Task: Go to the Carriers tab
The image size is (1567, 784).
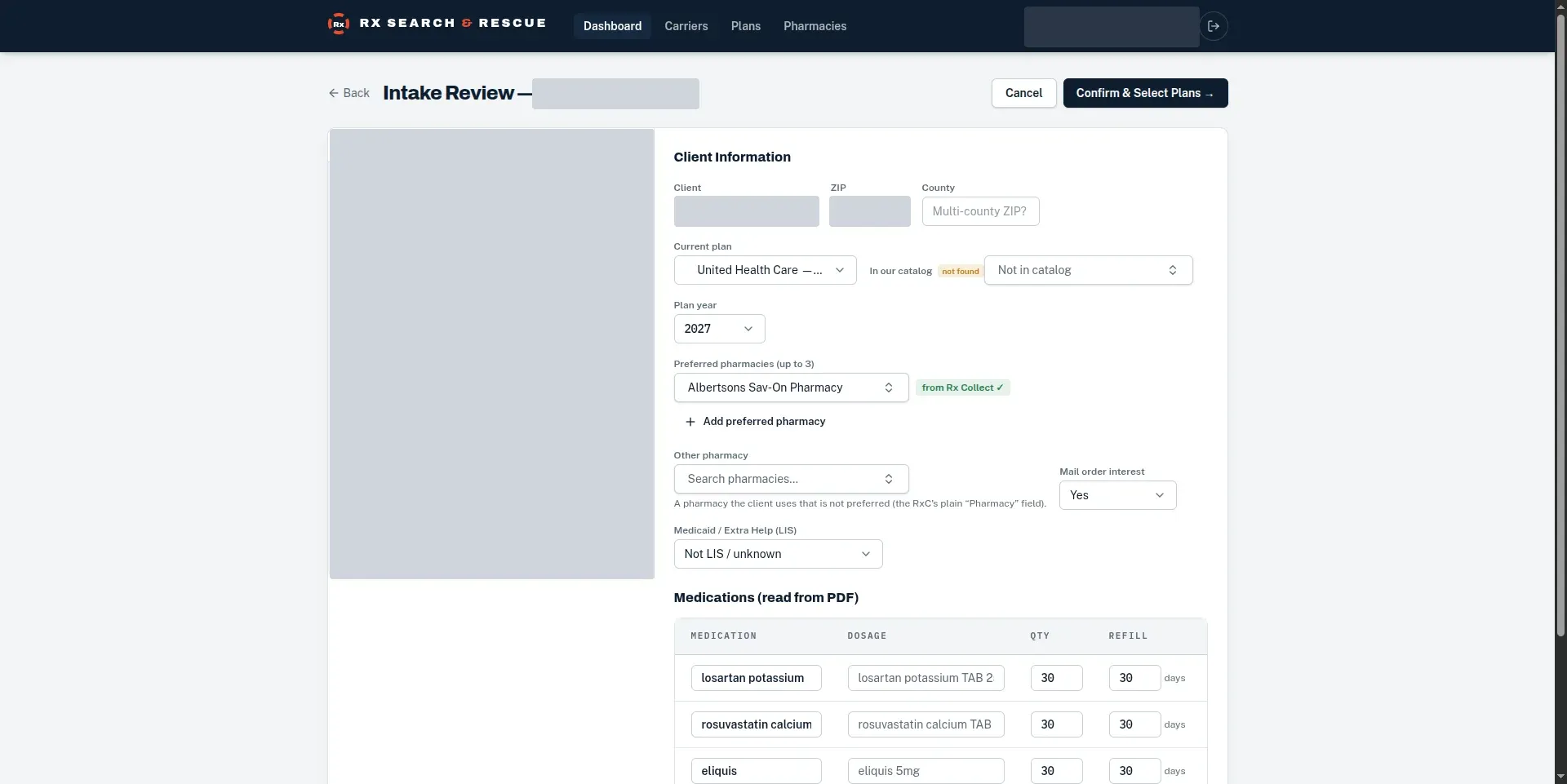Action: point(686,26)
